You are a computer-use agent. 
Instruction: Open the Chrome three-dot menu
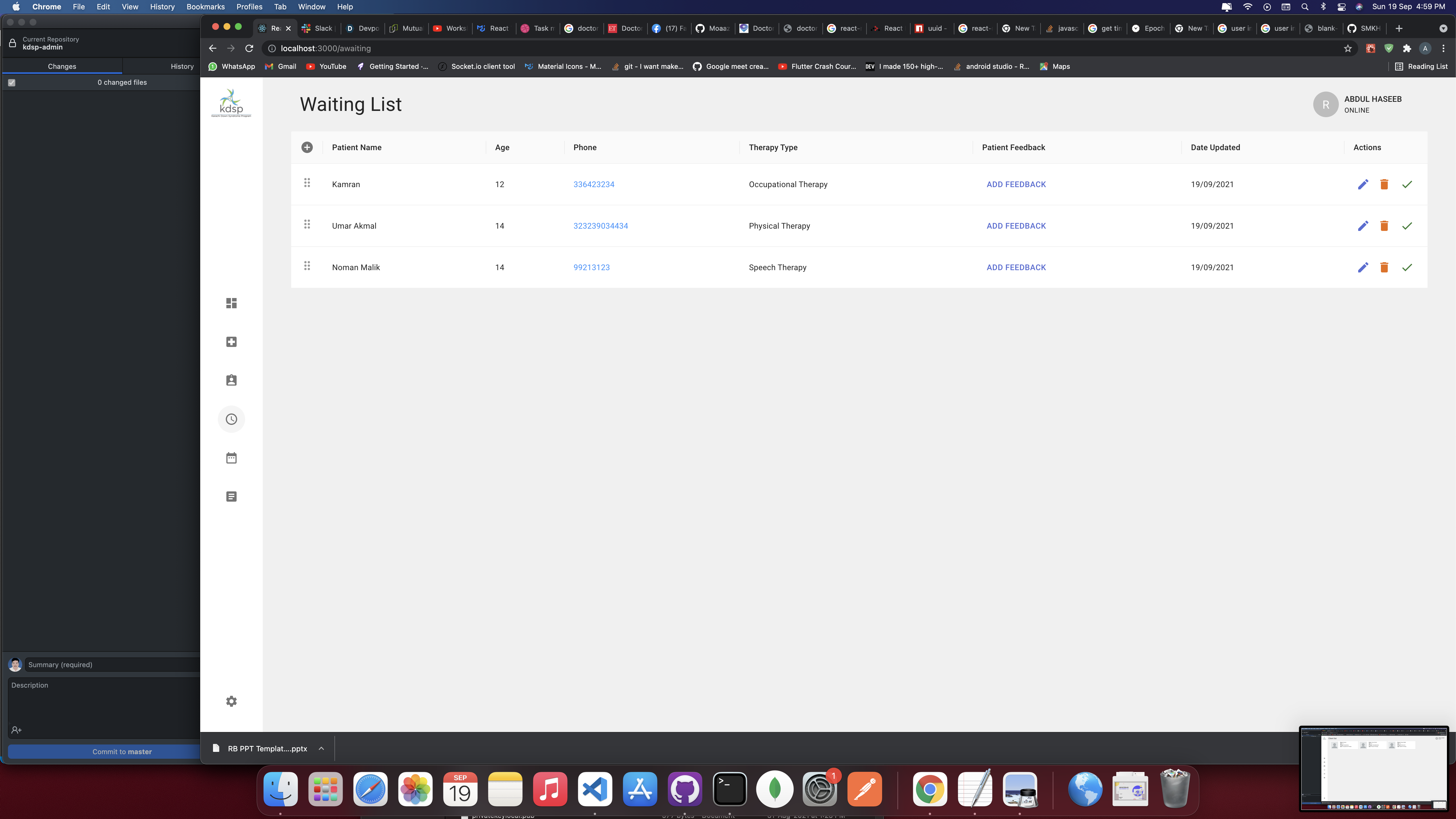(x=1443, y=49)
